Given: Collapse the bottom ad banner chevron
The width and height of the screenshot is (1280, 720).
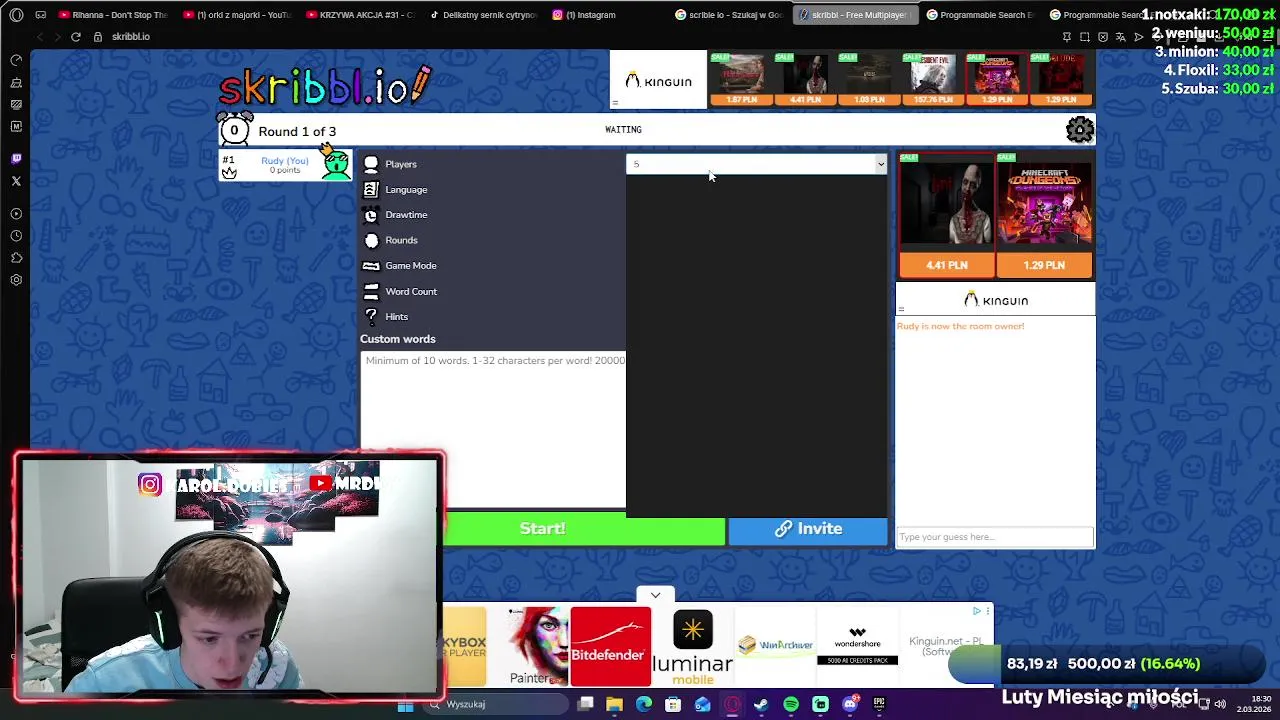Looking at the screenshot, I should tap(655, 595).
